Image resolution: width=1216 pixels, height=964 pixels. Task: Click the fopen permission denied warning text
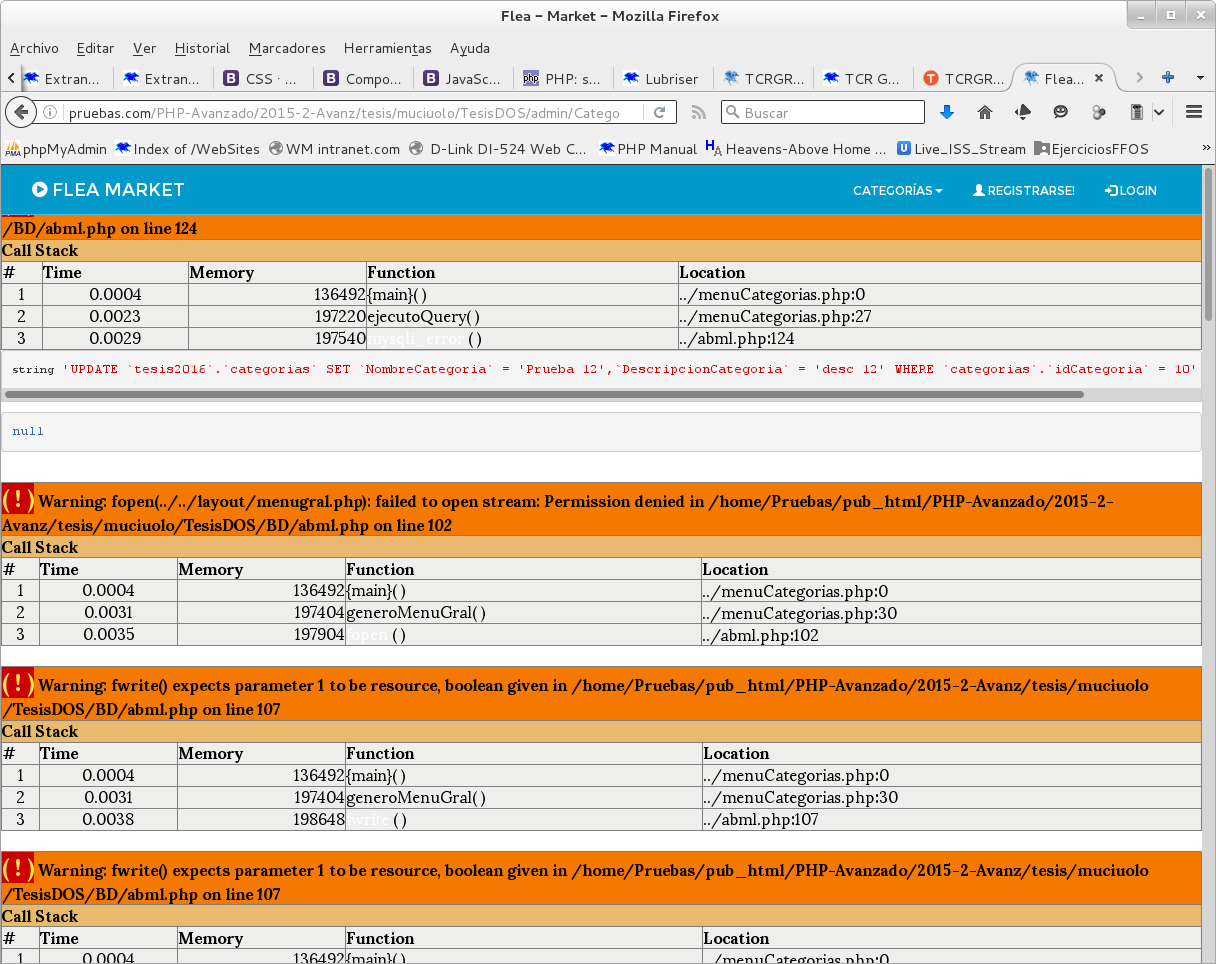557,513
